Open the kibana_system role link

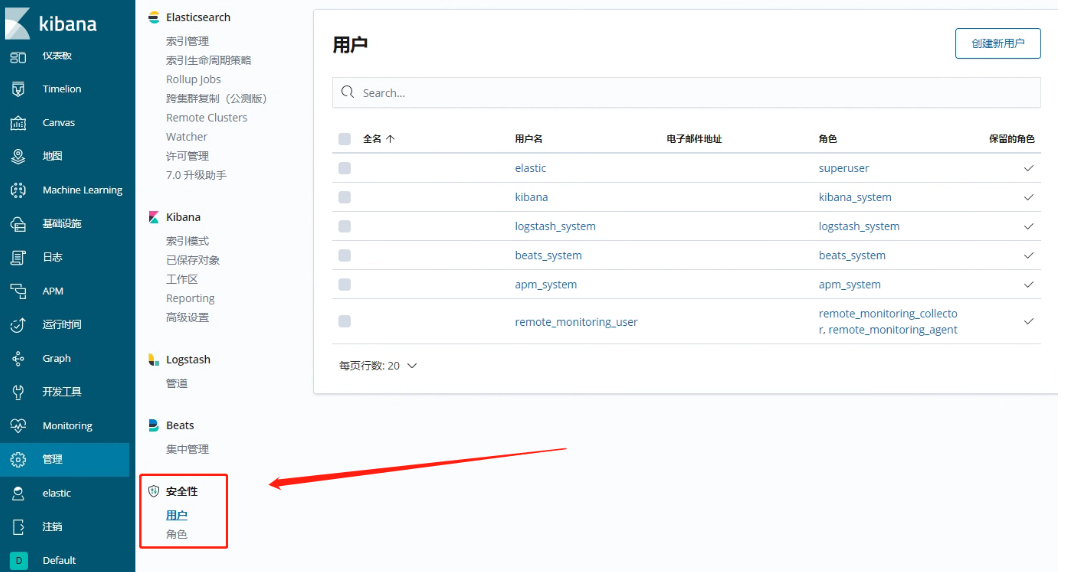(855, 197)
